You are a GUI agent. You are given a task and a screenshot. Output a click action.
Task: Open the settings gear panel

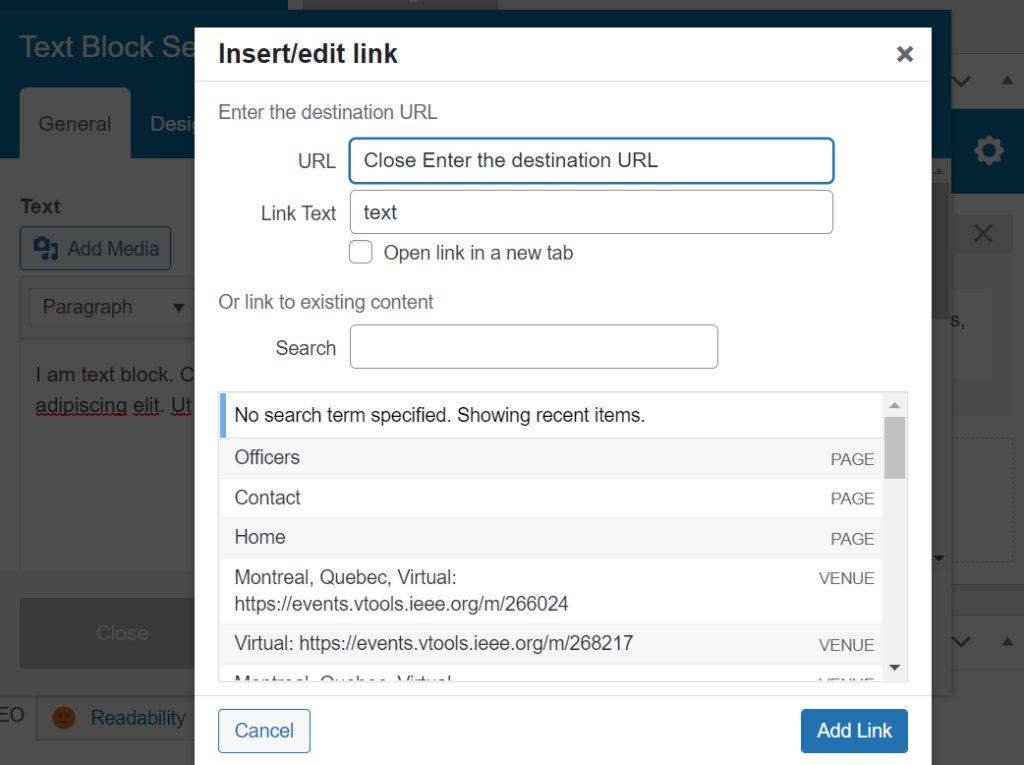coord(988,150)
